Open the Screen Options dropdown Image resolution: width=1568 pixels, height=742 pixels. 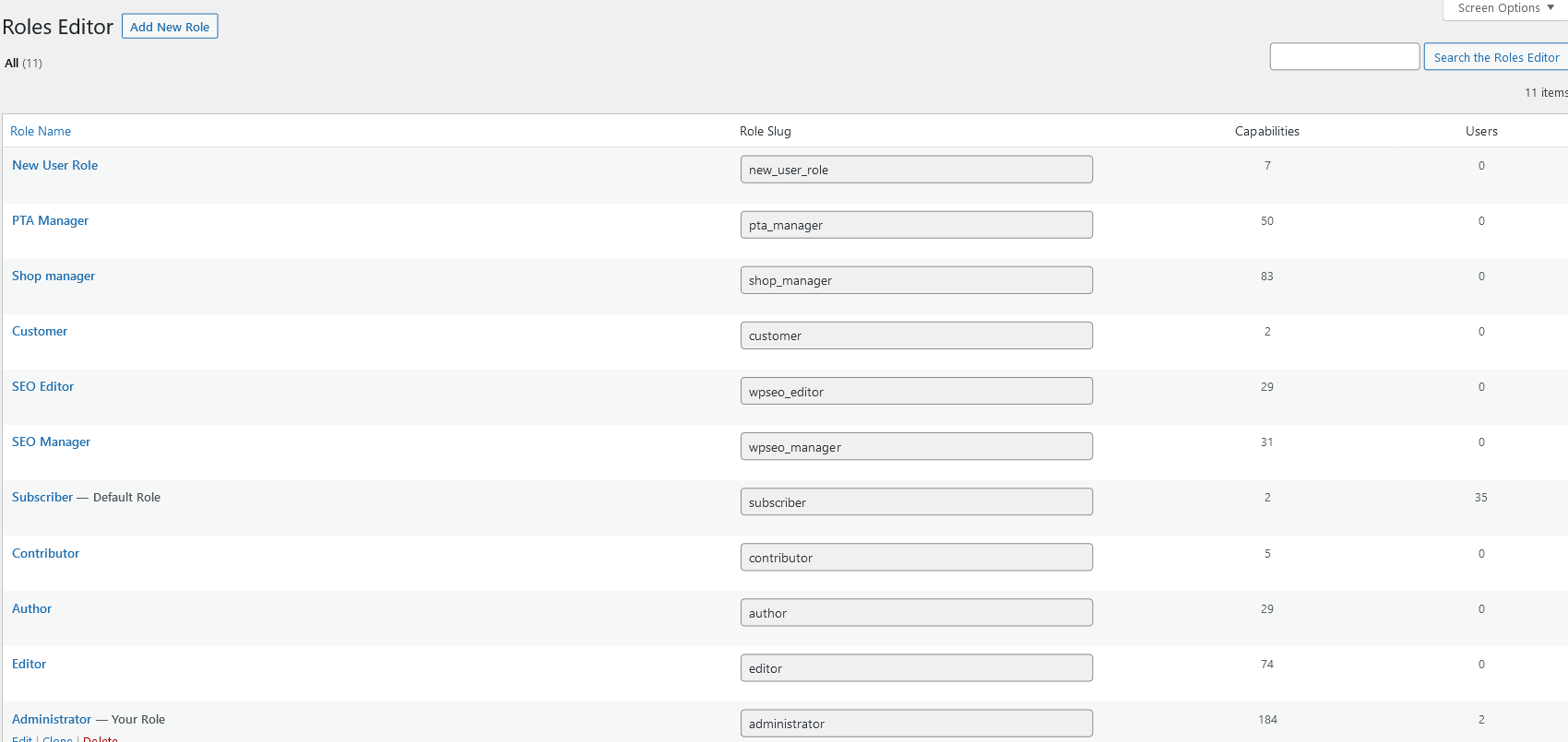pos(1505,8)
